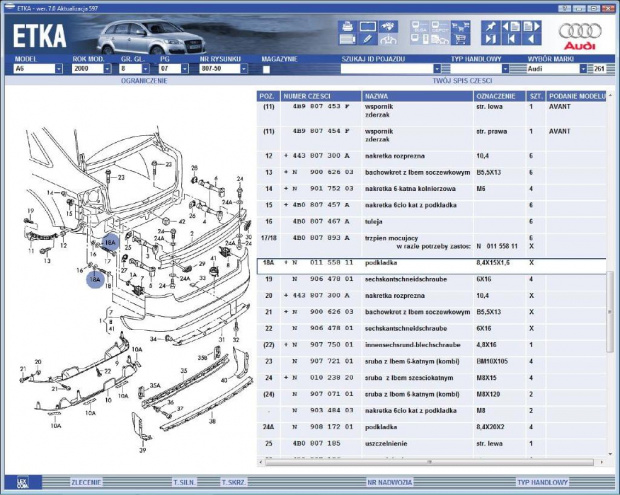Image resolution: width=620 pixels, height=495 pixels.
Task: Click the pushpin icon
Action: 491,26
